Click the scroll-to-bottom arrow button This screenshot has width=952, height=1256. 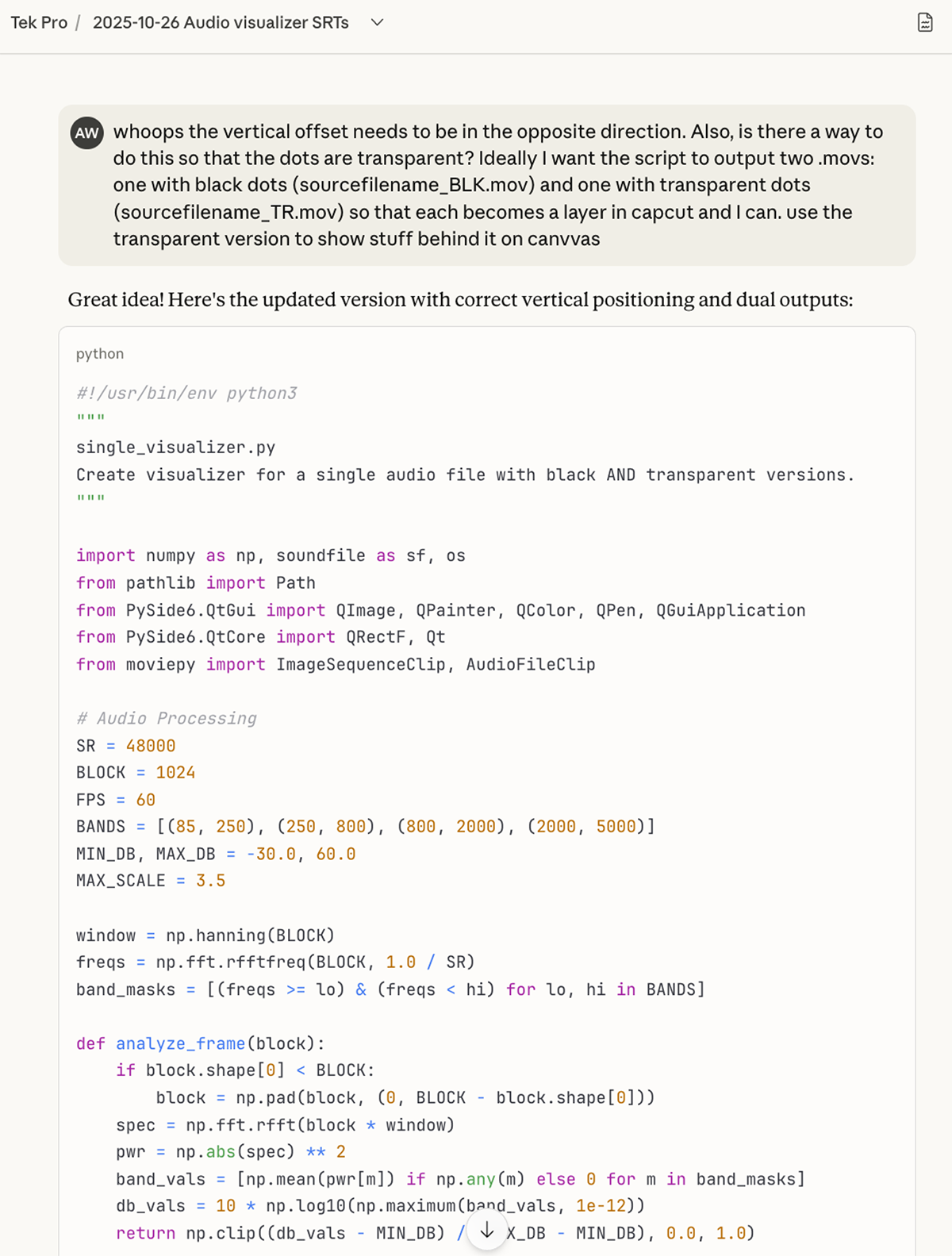click(x=487, y=1231)
